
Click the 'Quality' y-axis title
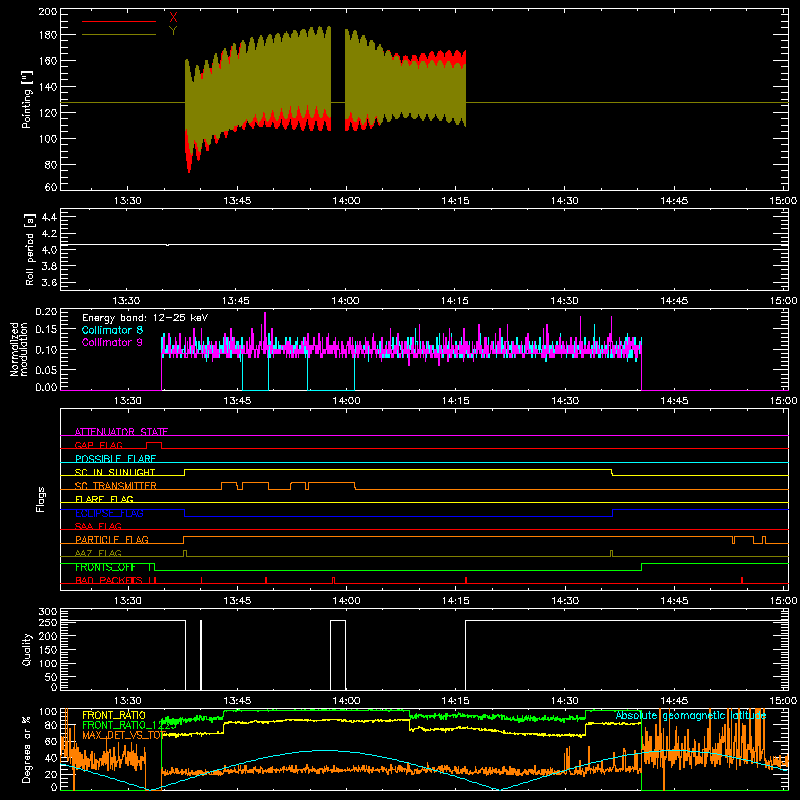point(27,649)
